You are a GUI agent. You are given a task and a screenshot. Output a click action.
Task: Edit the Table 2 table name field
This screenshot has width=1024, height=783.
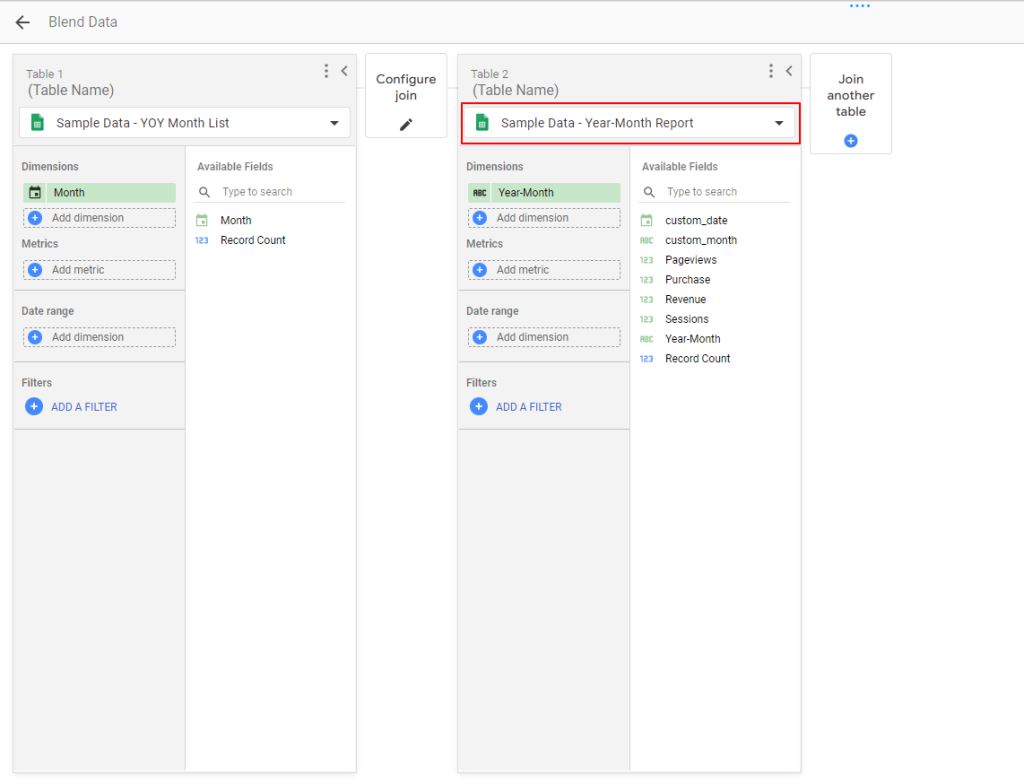(515, 90)
